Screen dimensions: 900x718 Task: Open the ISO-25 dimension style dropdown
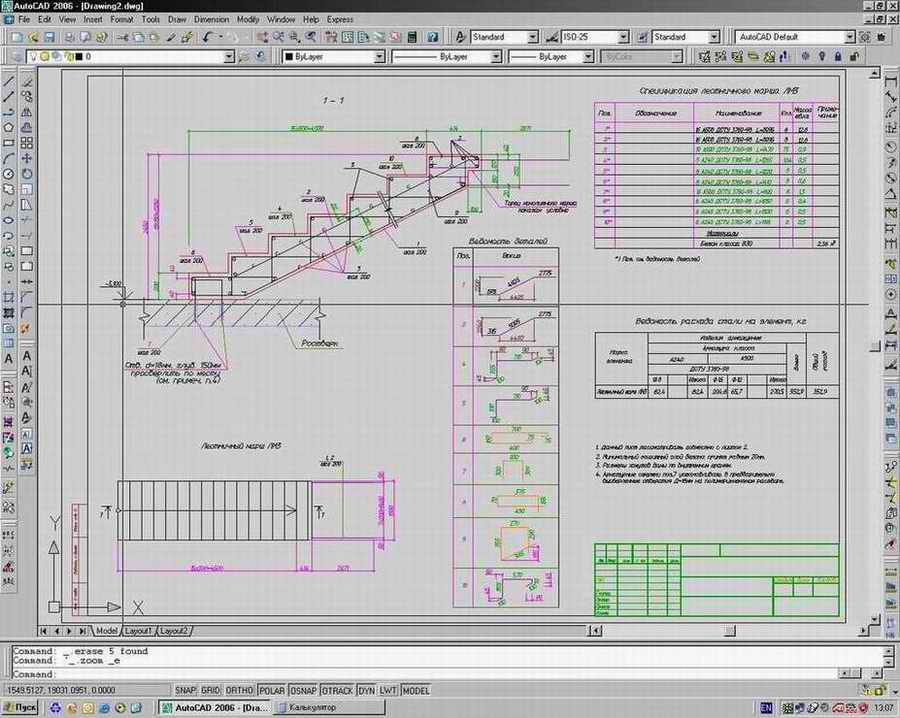click(623, 37)
